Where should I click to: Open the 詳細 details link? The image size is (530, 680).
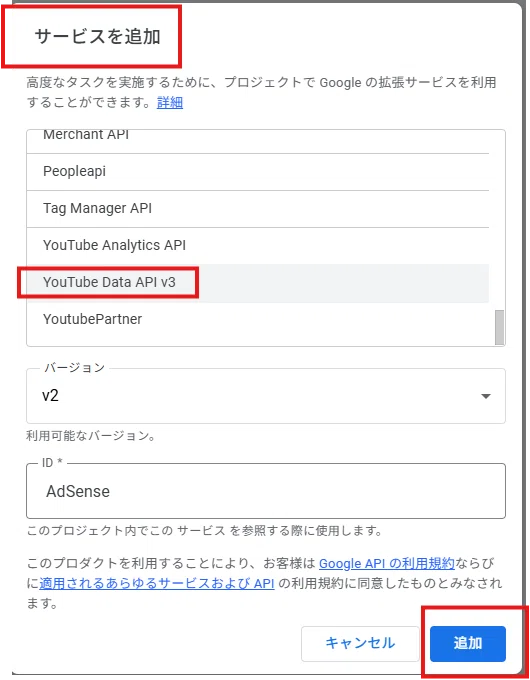(x=170, y=103)
